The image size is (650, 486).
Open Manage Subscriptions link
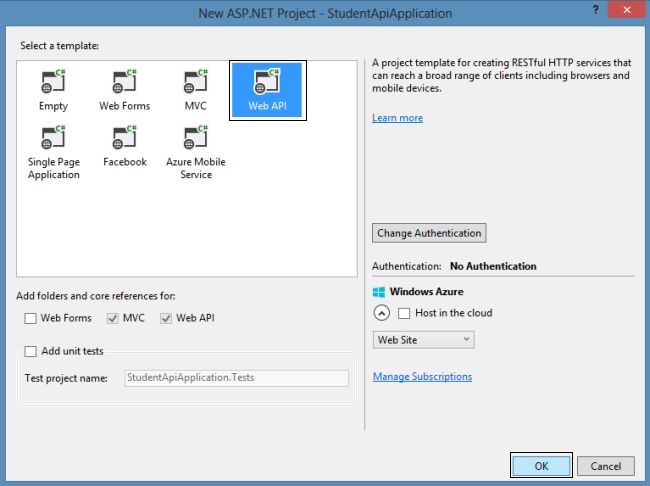pos(422,377)
